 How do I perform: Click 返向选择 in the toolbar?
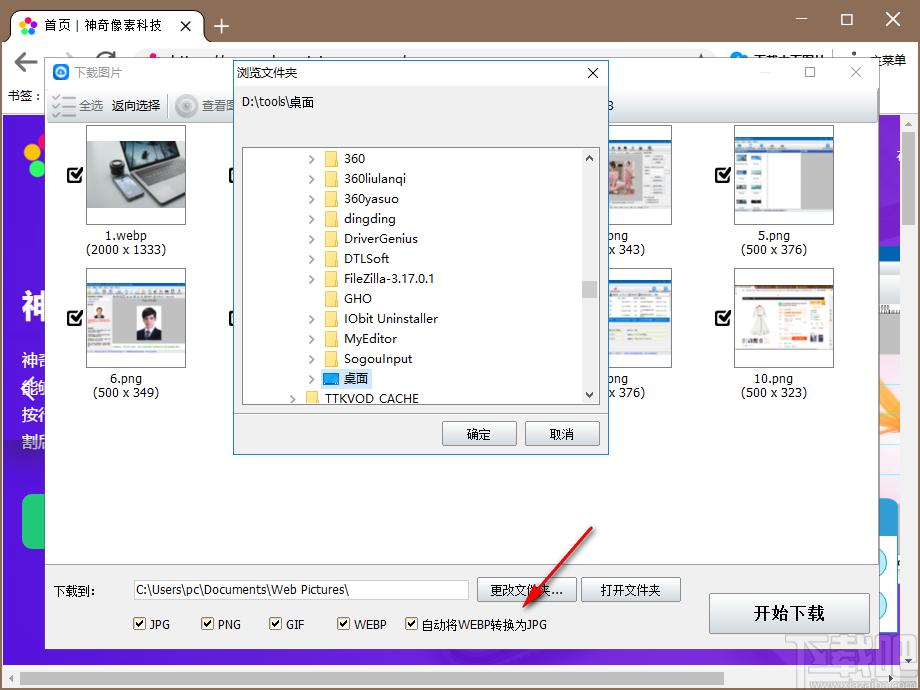pos(136,106)
